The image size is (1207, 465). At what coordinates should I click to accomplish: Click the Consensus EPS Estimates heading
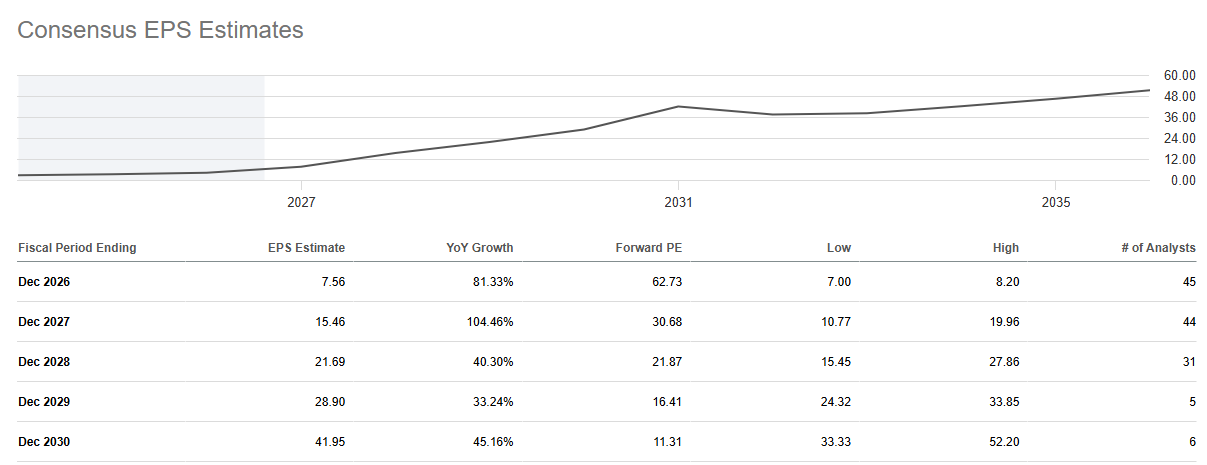click(x=161, y=31)
